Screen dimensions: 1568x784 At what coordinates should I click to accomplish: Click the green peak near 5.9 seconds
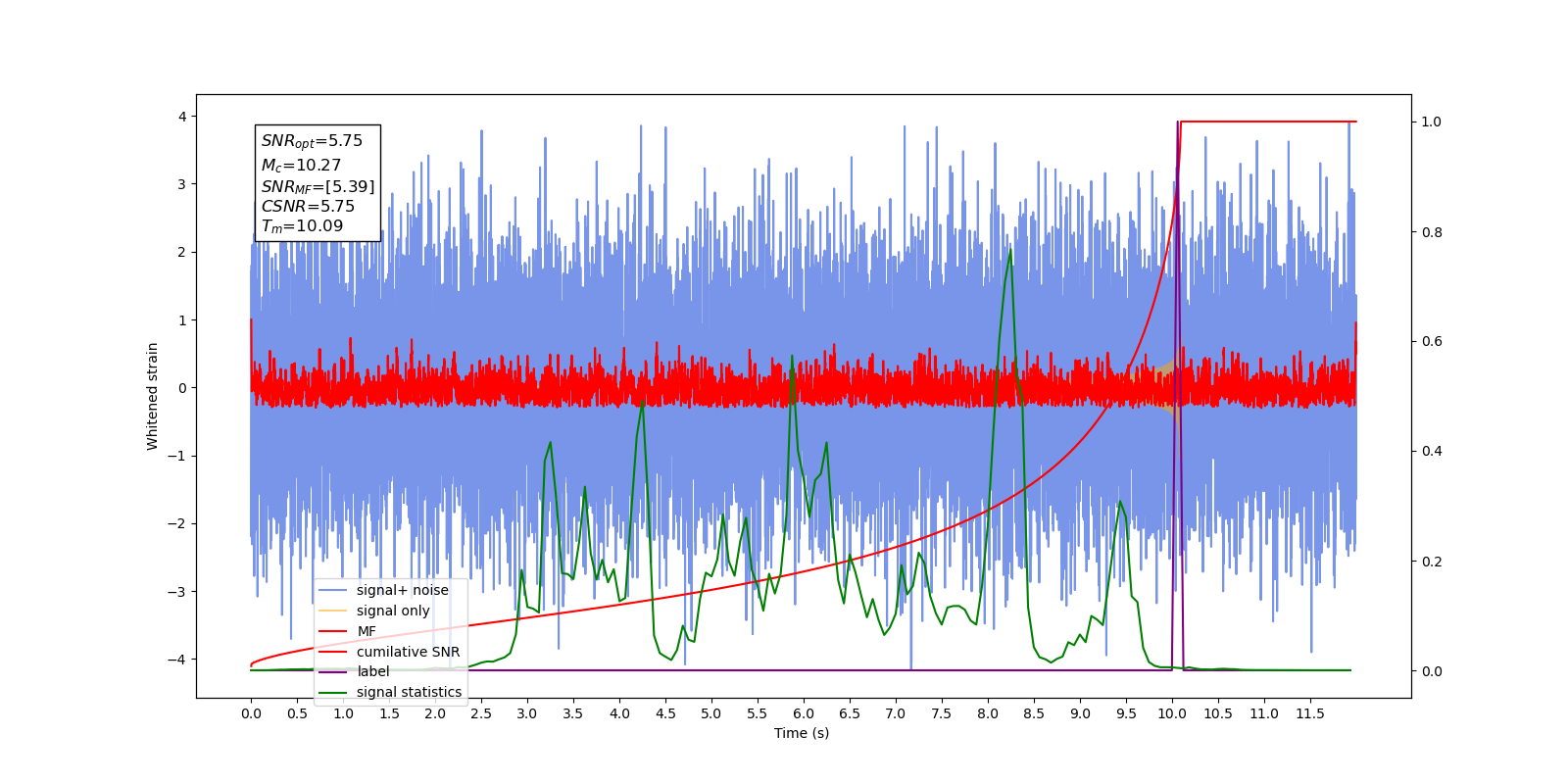coord(792,358)
